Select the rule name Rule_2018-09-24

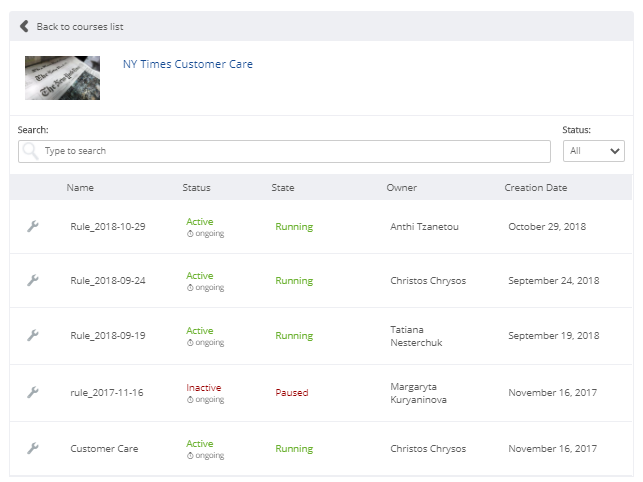108,281
